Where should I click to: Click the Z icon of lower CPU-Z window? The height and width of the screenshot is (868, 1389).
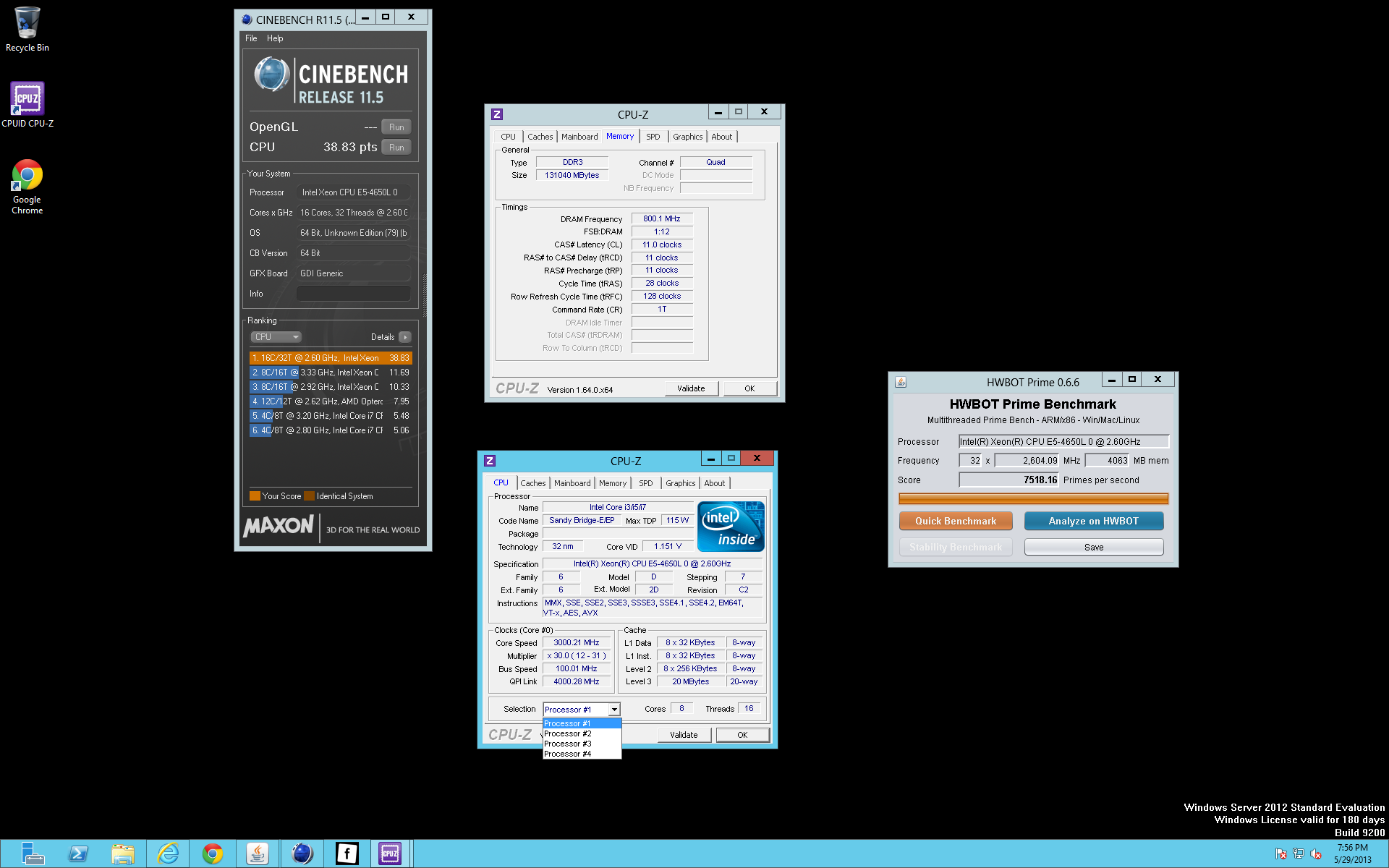(x=490, y=461)
